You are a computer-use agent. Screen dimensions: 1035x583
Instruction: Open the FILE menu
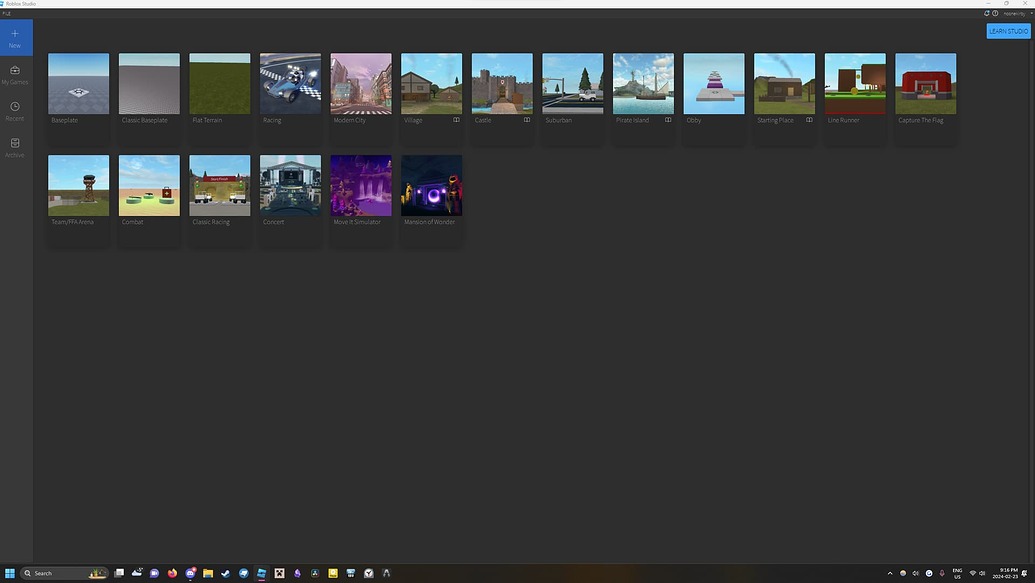(x=7, y=13)
